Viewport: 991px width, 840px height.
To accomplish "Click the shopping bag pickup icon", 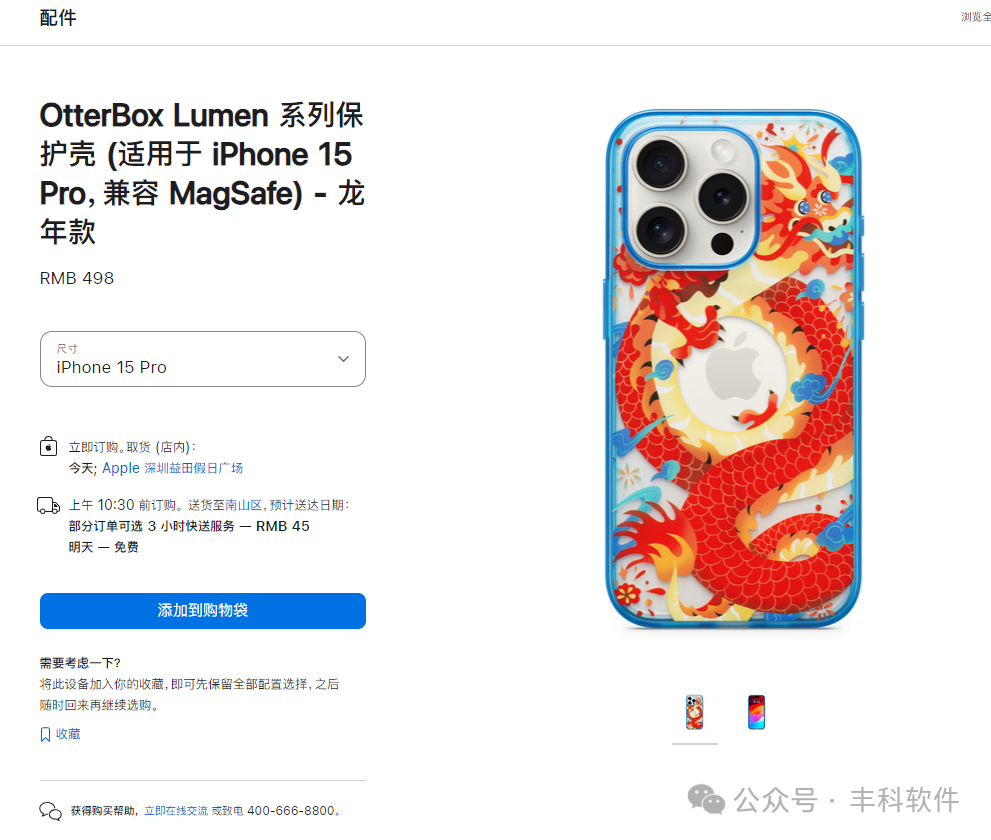I will (x=48, y=446).
